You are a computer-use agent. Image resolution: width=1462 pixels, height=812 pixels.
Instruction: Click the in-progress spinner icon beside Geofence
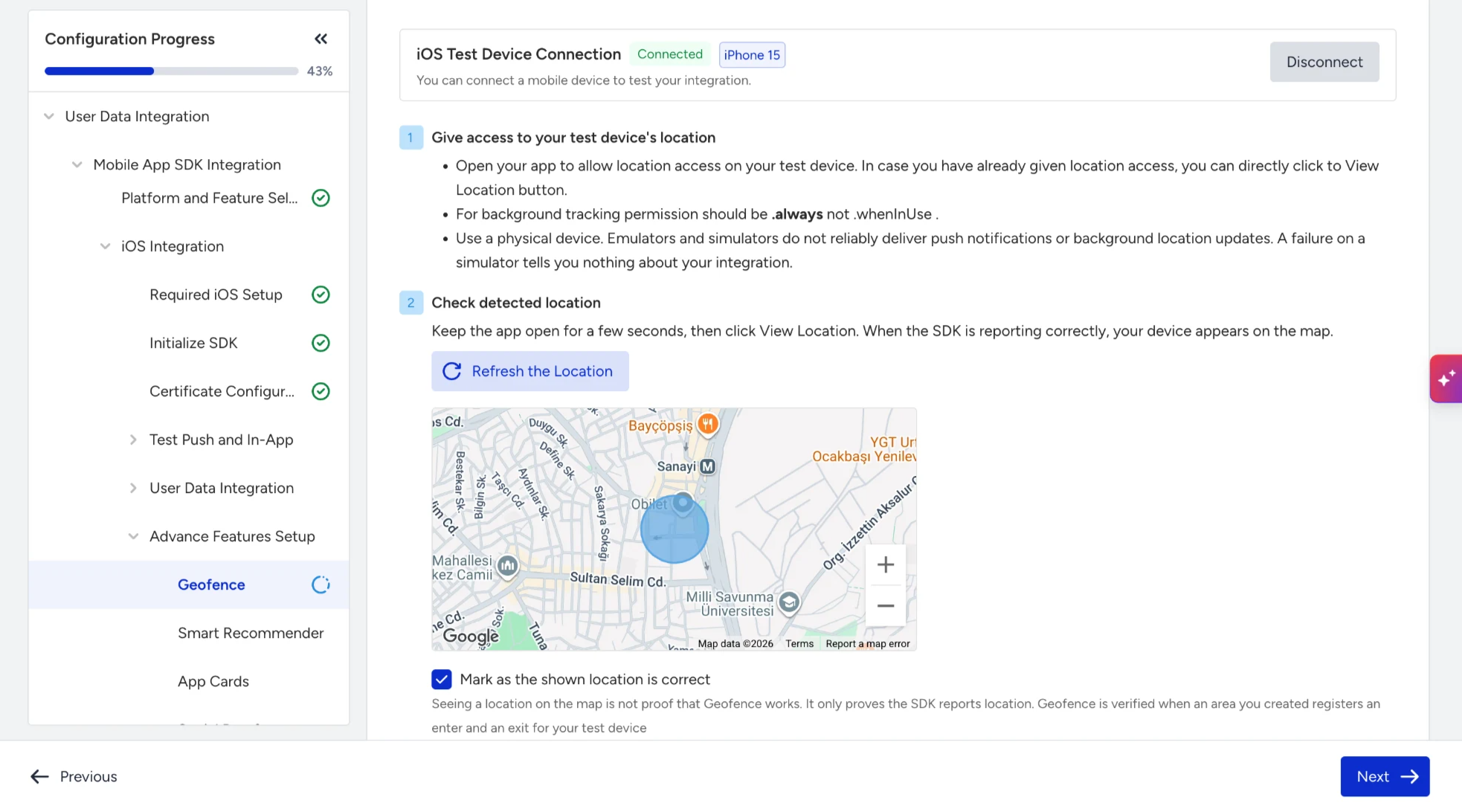pos(321,584)
